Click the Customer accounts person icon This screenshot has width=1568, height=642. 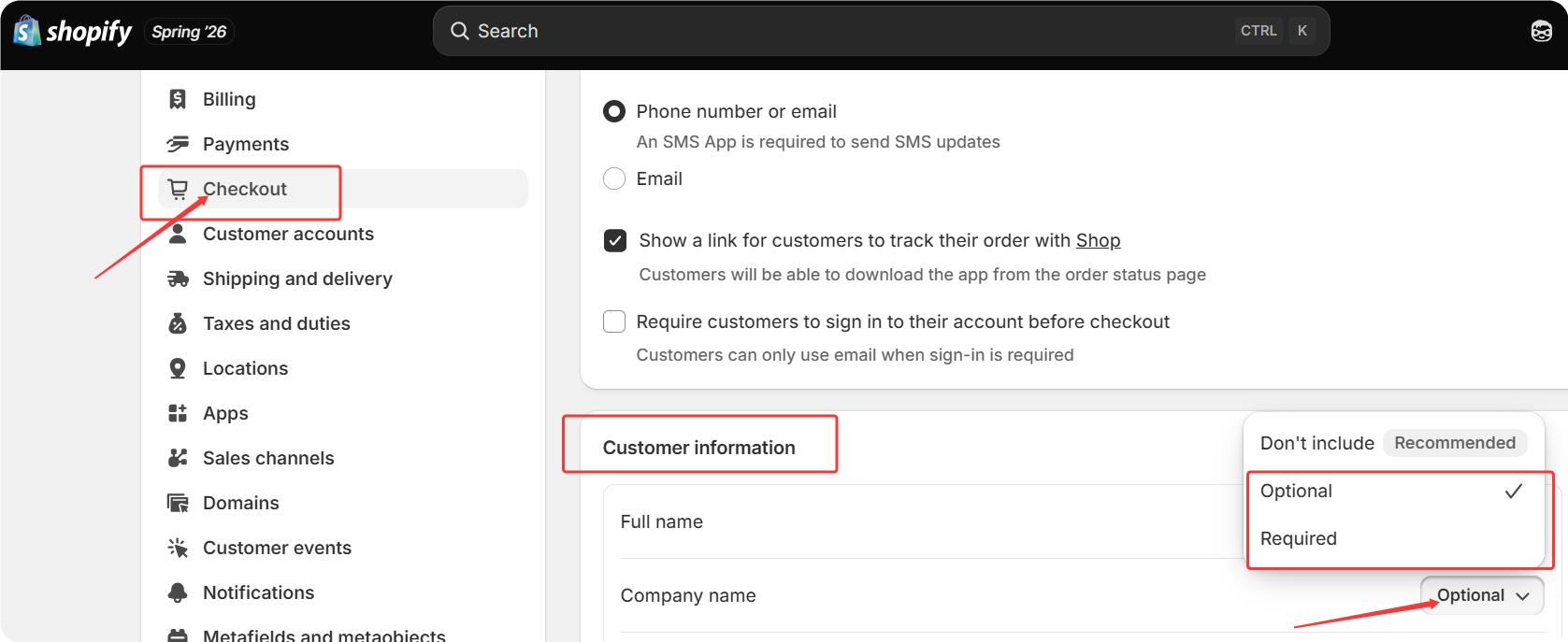point(178,234)
